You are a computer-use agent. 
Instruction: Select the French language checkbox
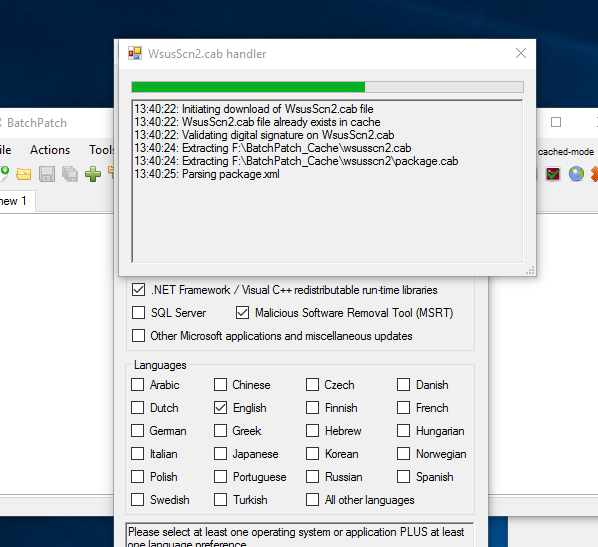pos(403,407)
